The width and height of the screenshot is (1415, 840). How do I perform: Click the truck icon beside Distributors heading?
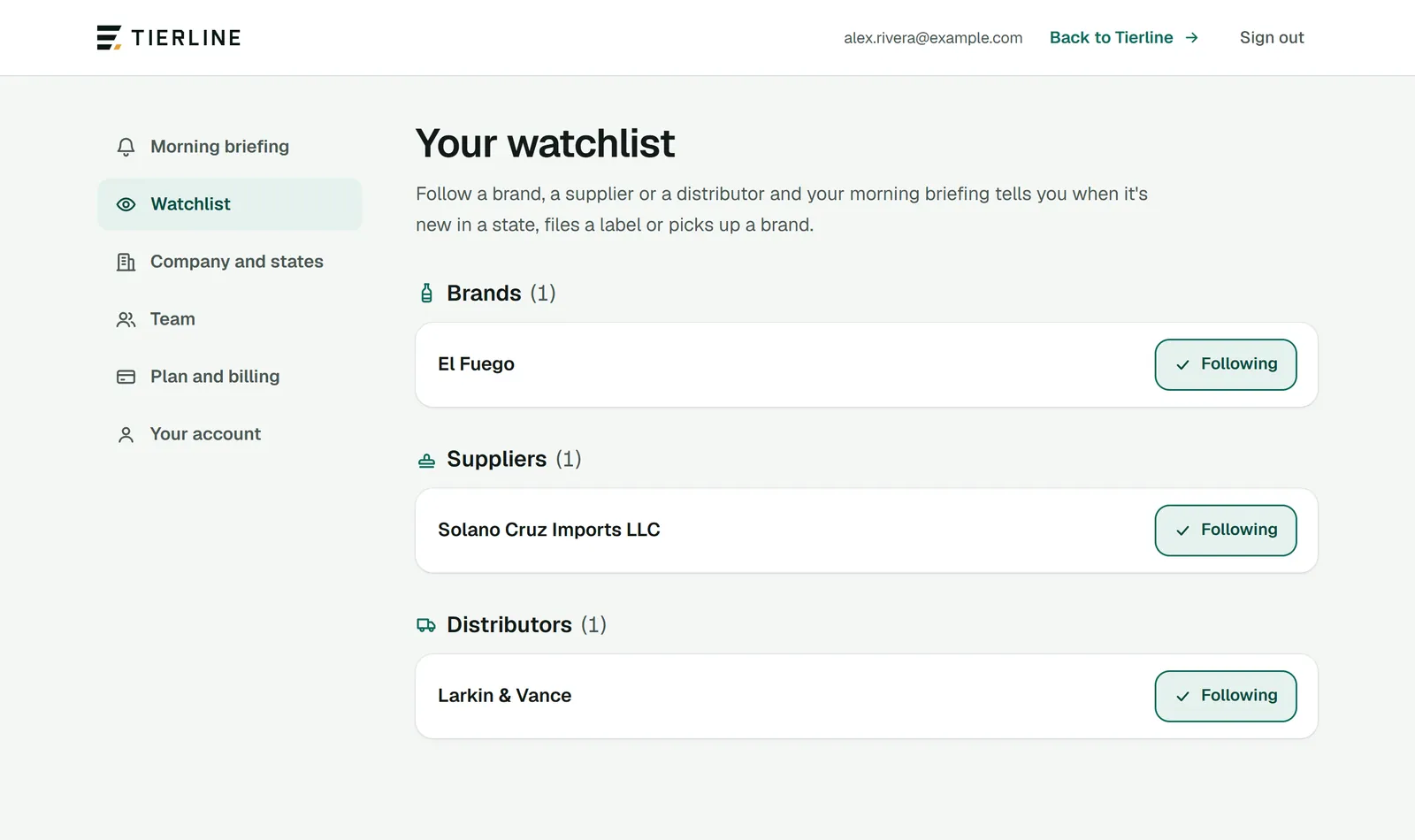(x=426, y=625)
